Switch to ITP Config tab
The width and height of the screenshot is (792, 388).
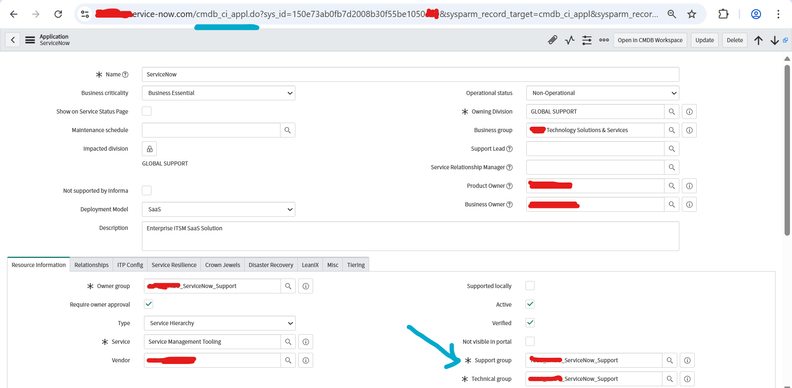130,265
